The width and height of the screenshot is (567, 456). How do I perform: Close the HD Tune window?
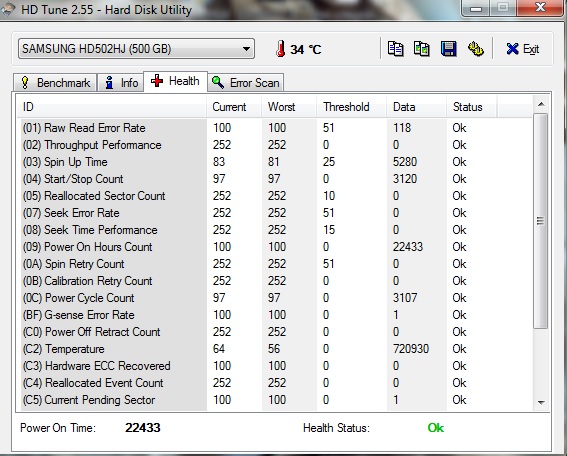click(540, 7)
